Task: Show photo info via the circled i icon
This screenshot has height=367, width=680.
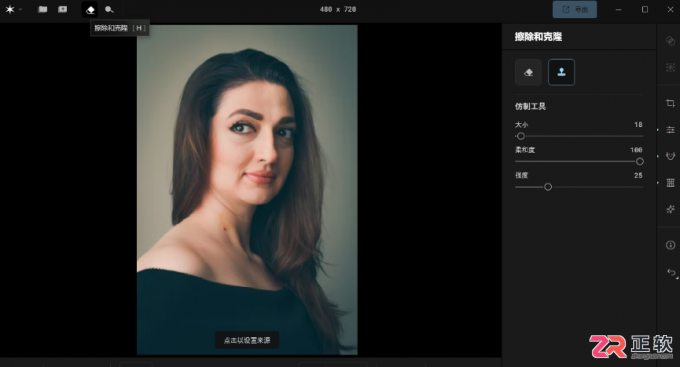Action: 670,245
